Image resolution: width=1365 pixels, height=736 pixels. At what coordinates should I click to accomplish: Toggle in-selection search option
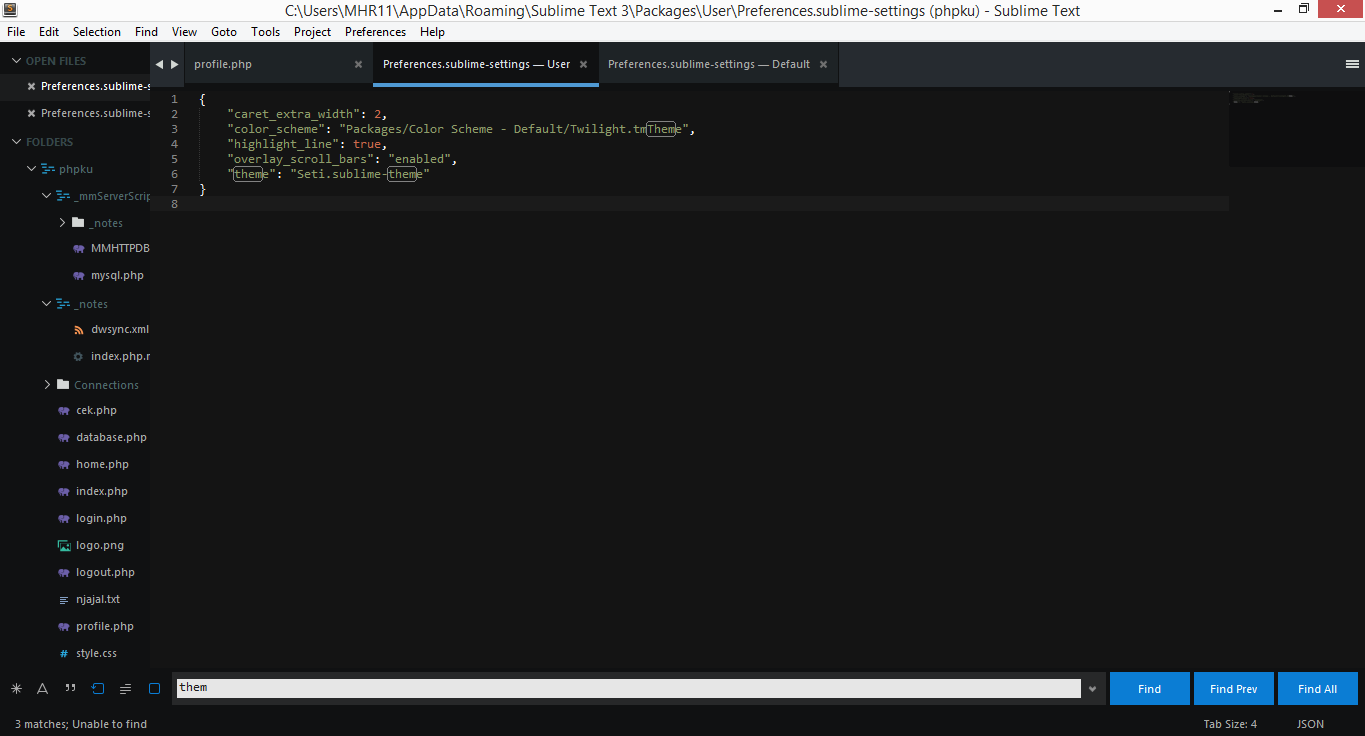coord(125,689)
